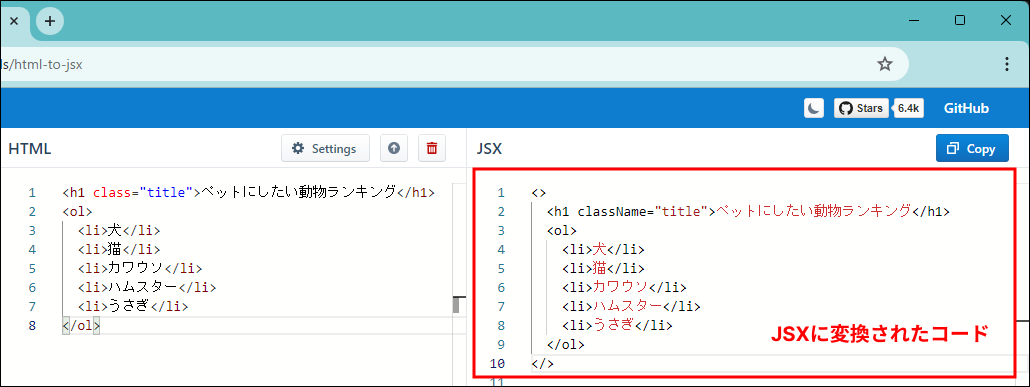Open a new browser tab

tap(50, 21)
